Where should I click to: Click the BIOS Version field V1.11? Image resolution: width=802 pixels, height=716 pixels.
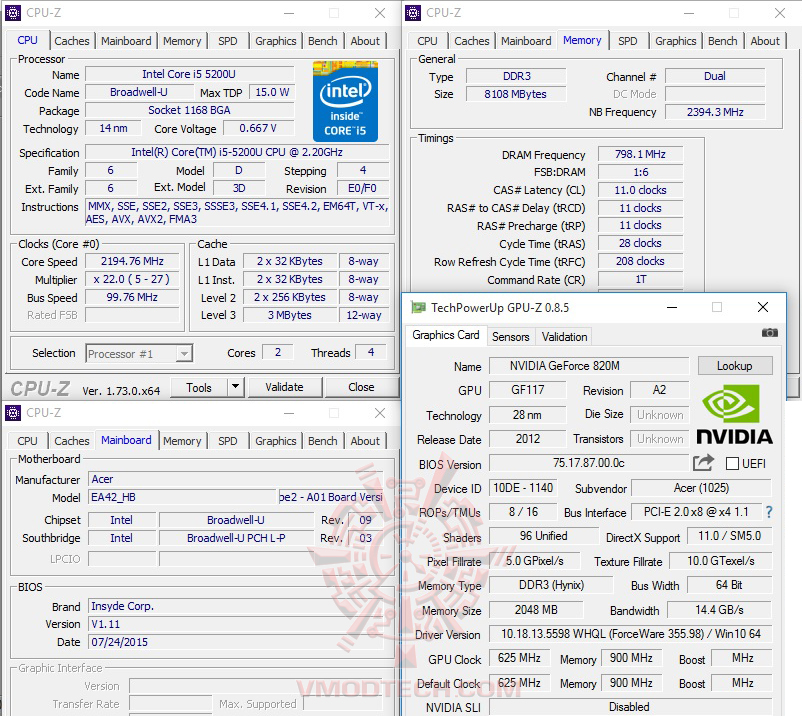235,624
